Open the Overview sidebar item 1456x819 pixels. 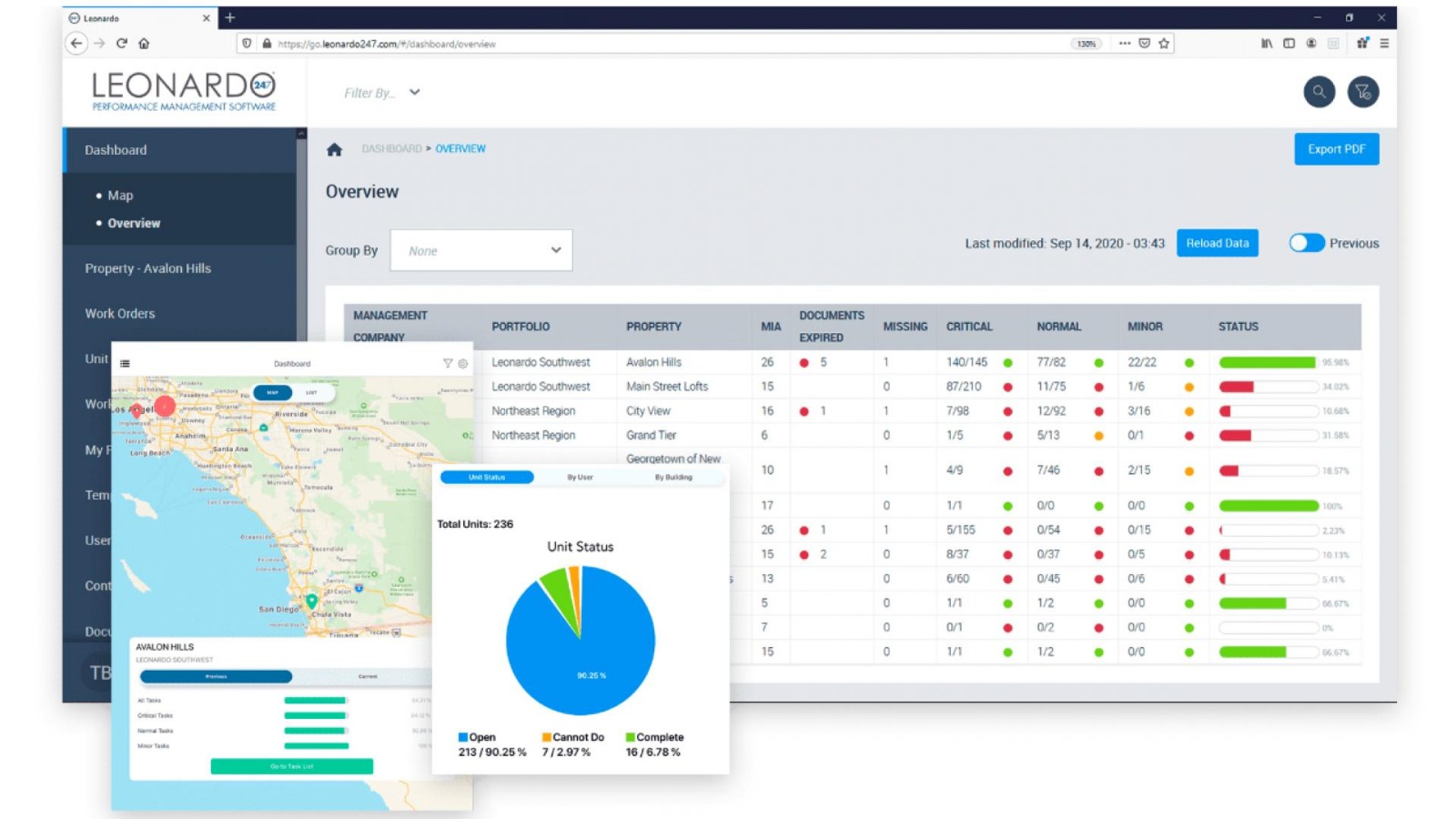(x=134, y=223)
